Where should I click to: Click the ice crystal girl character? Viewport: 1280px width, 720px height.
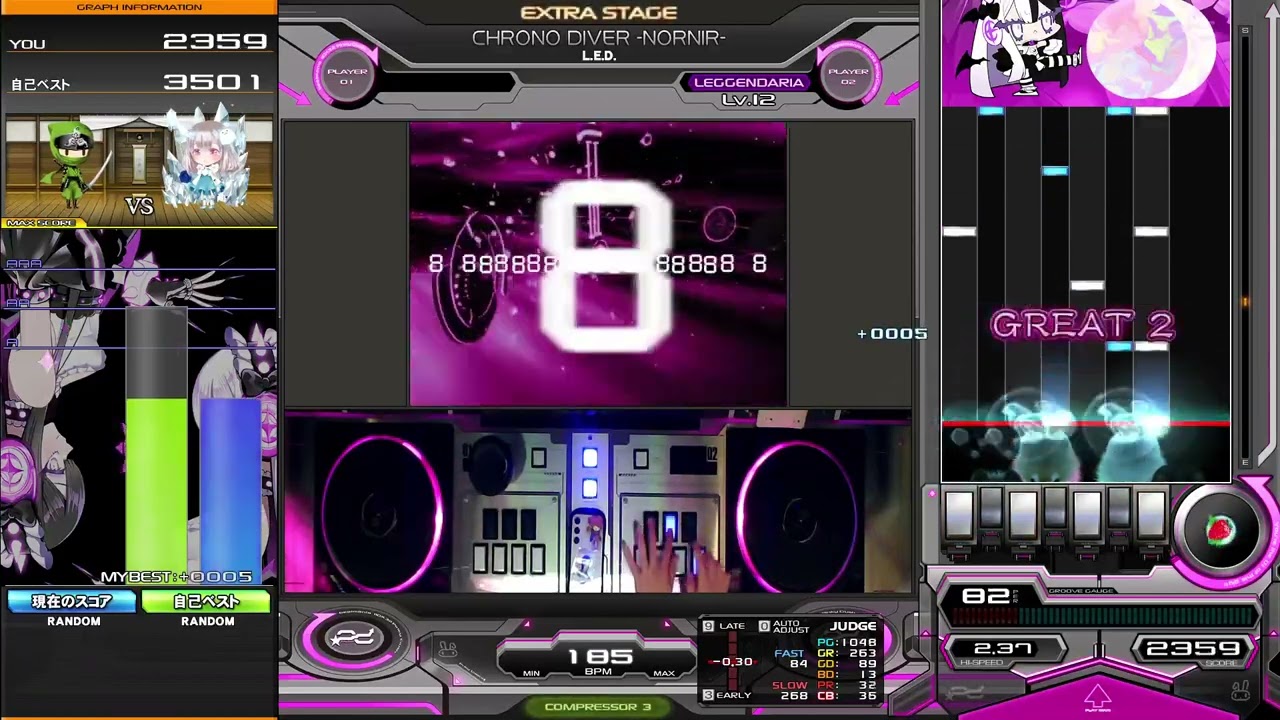(x=205, y=160)
